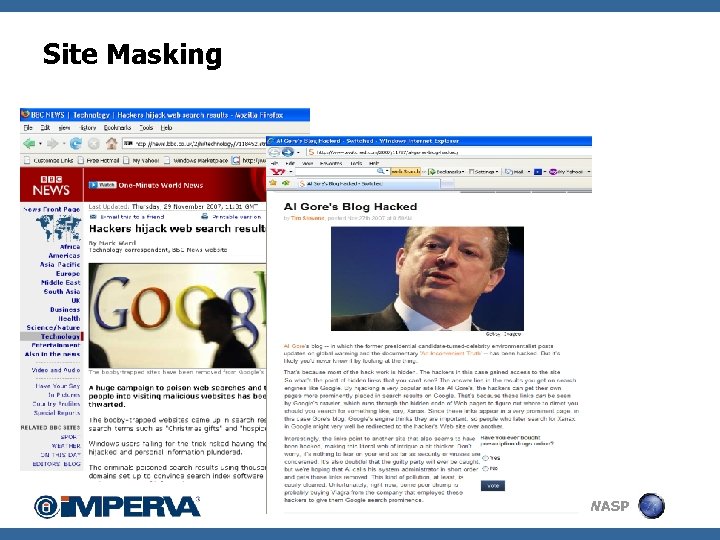Open the History menu in Firefox

click(x=88, y=128)
